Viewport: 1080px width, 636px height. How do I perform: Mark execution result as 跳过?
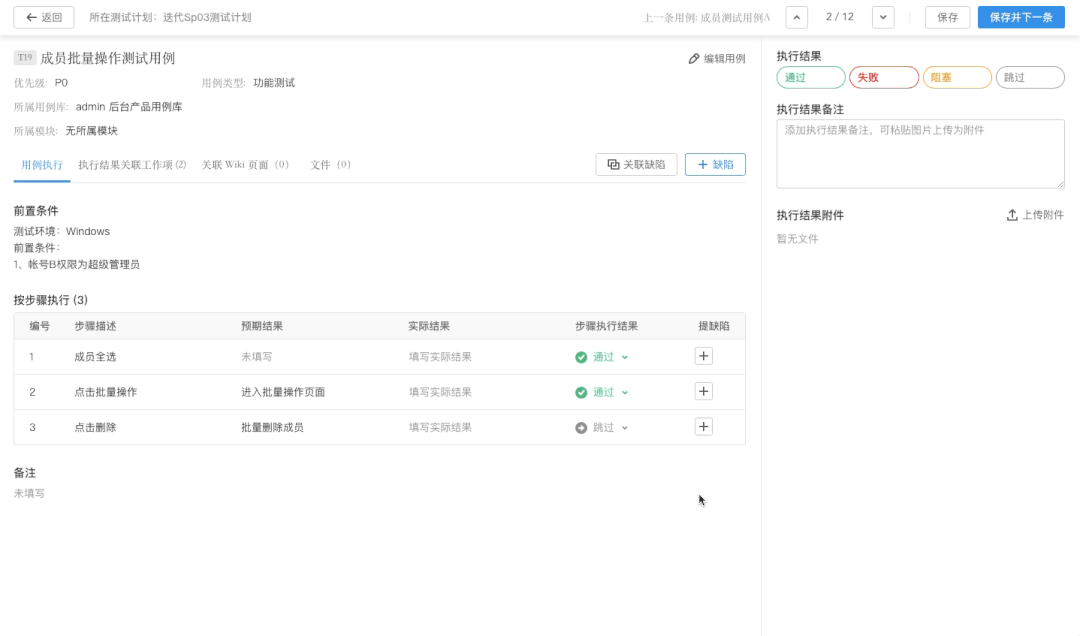(1030, 77)
